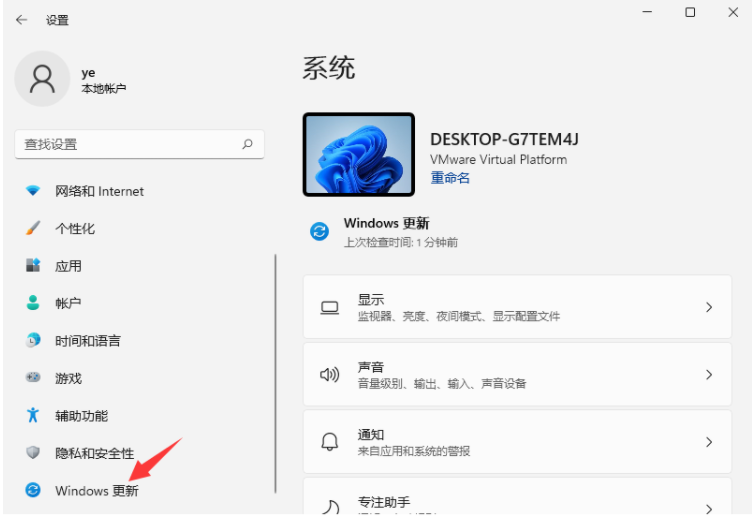Image resolution: width=752 pixels, height=532 pixels.
Task: Click the 专注助手 moon icon
Action: coord(330,506)
